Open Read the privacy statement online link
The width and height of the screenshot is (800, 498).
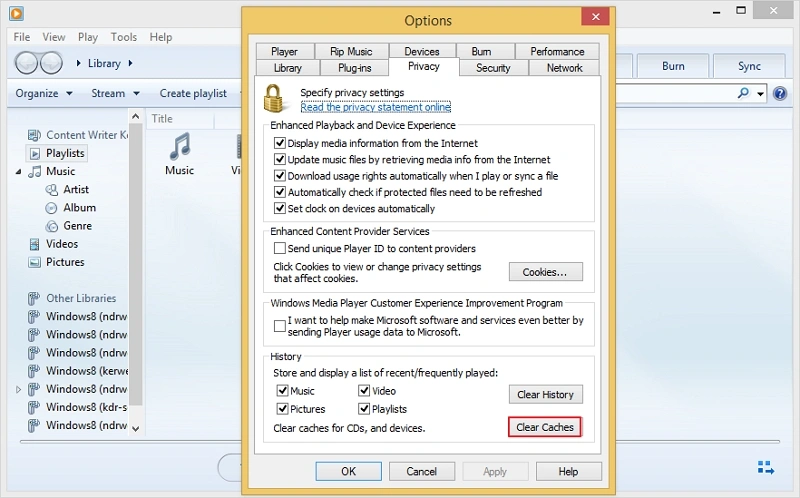pyautogui.click(x=376, y=107)
